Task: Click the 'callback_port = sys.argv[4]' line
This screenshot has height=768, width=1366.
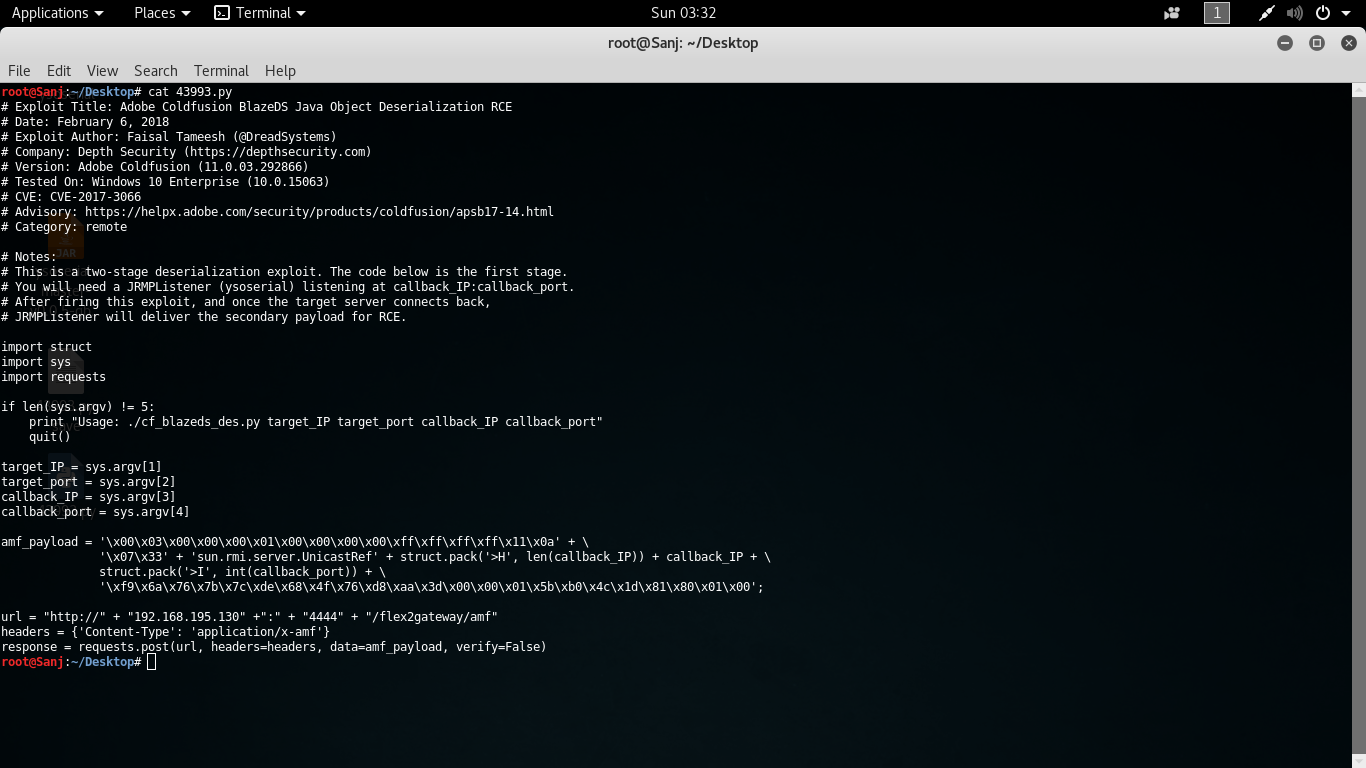Action: [x=95, y=512]
